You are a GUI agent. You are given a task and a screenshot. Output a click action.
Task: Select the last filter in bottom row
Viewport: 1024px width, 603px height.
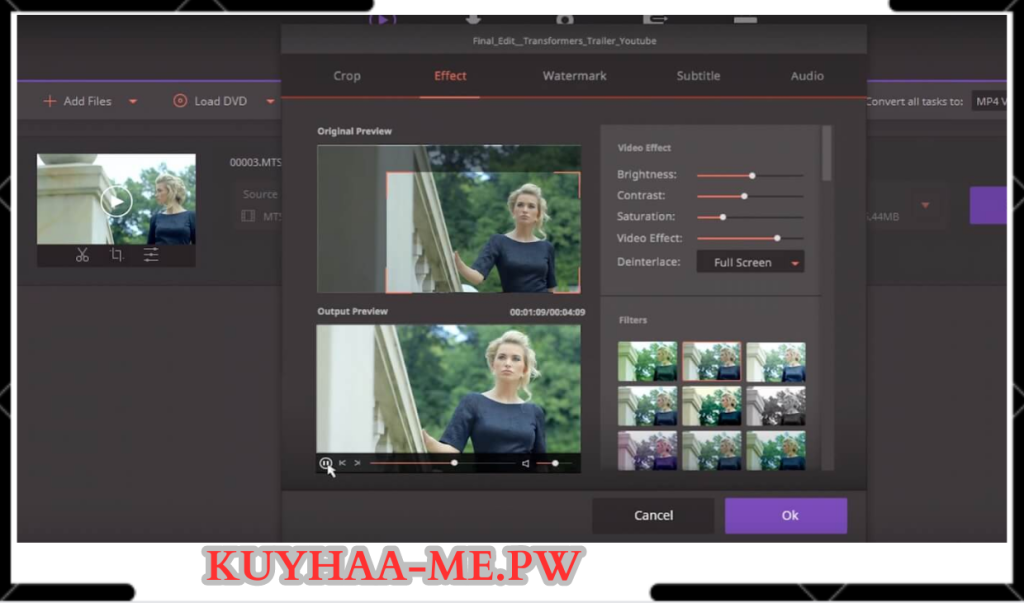tap(776, 450)
